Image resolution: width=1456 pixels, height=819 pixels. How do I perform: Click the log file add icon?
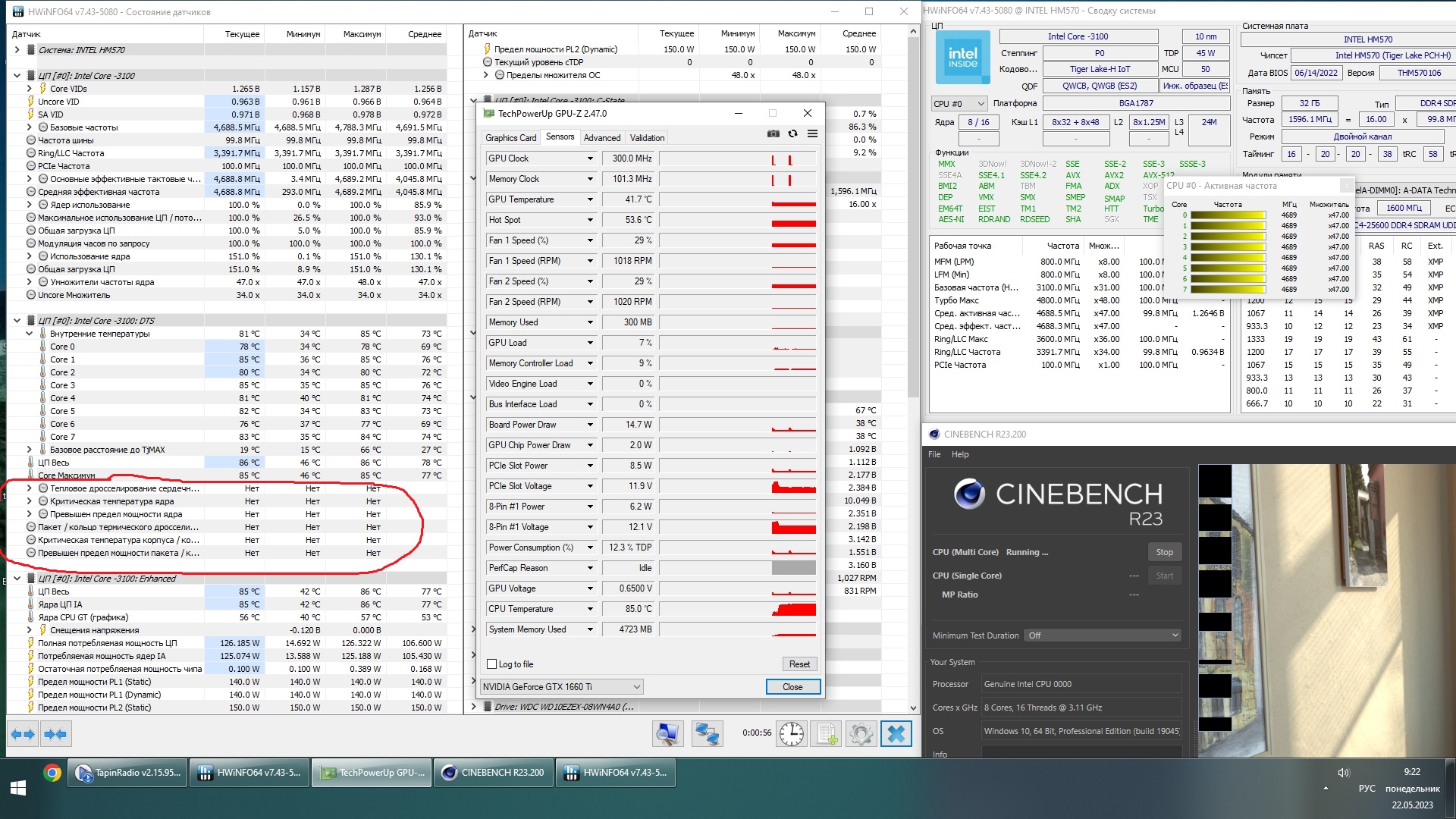tap(826, 734)
